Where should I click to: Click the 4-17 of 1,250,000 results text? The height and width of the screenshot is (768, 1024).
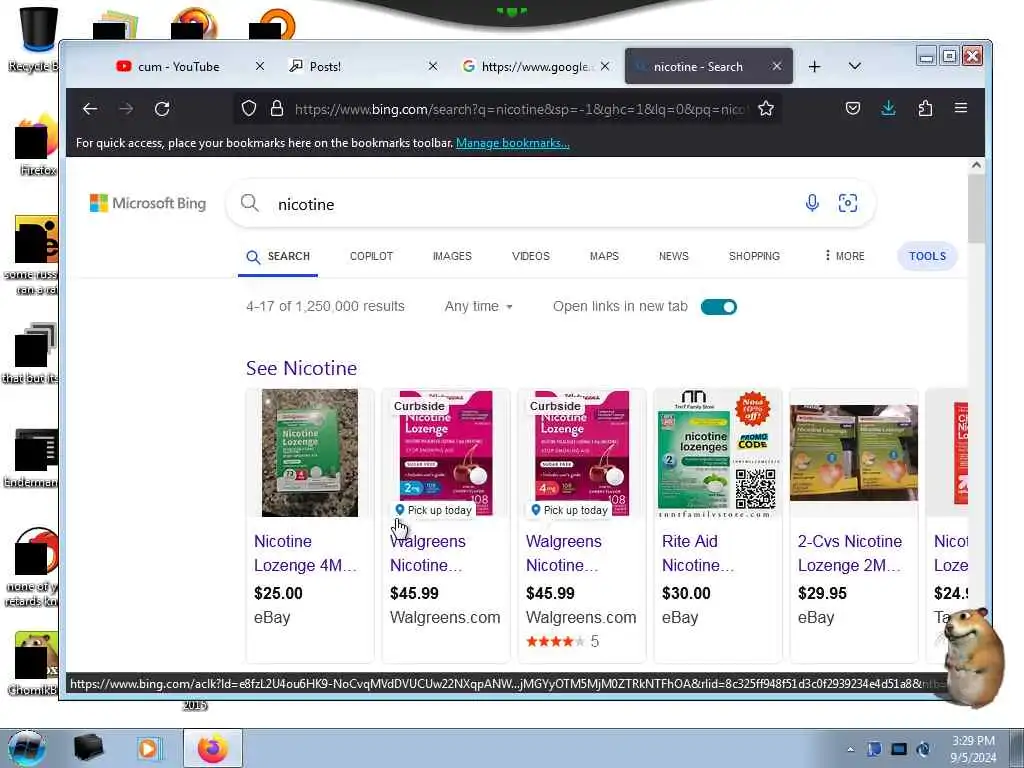(x=325, y=306)
